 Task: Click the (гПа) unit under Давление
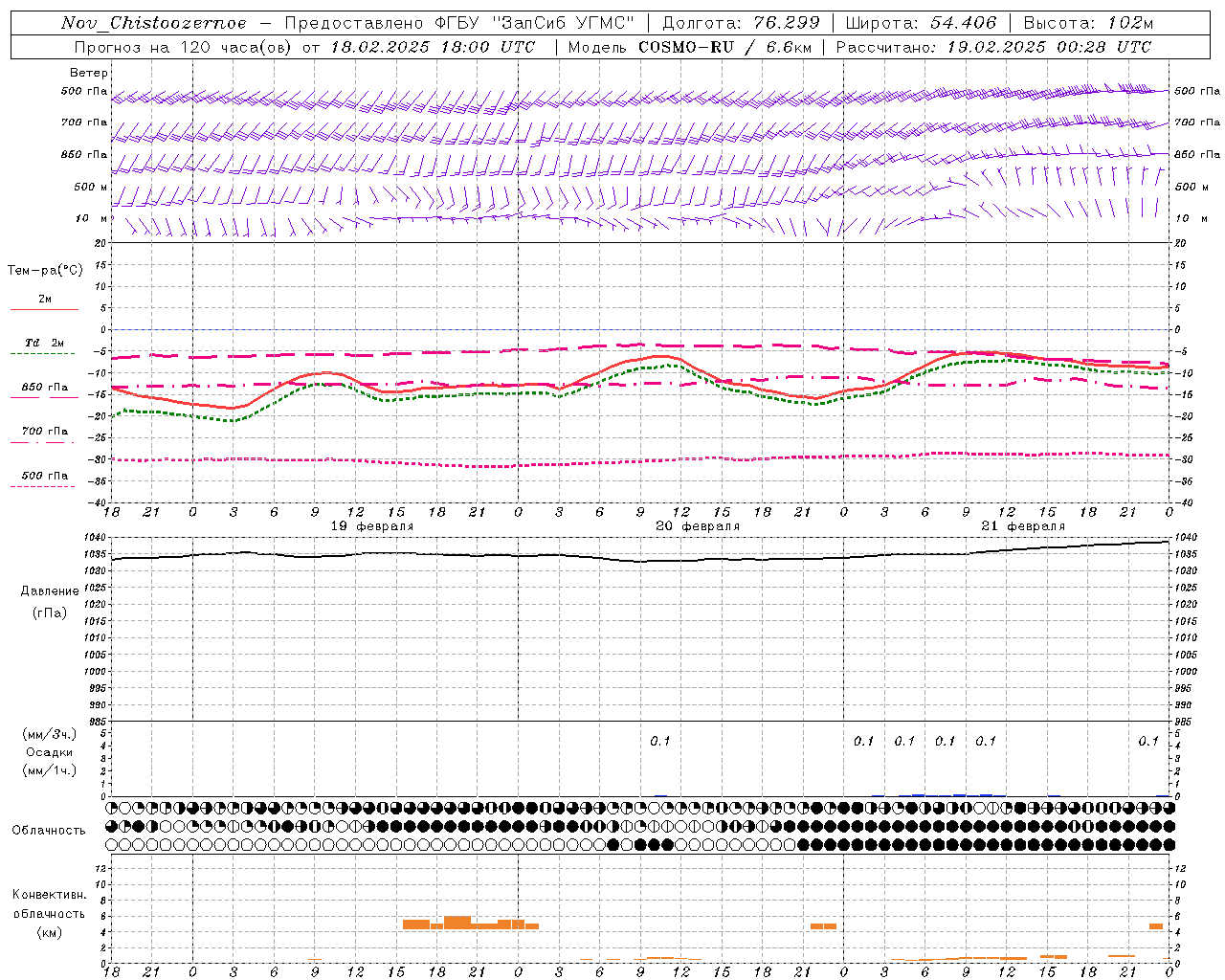click(x=50, y=612)
